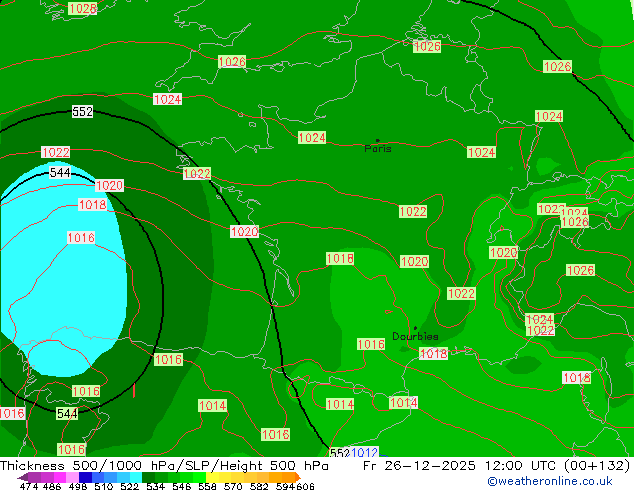Click the 1016 label inside the cyan area

[81, 237]
